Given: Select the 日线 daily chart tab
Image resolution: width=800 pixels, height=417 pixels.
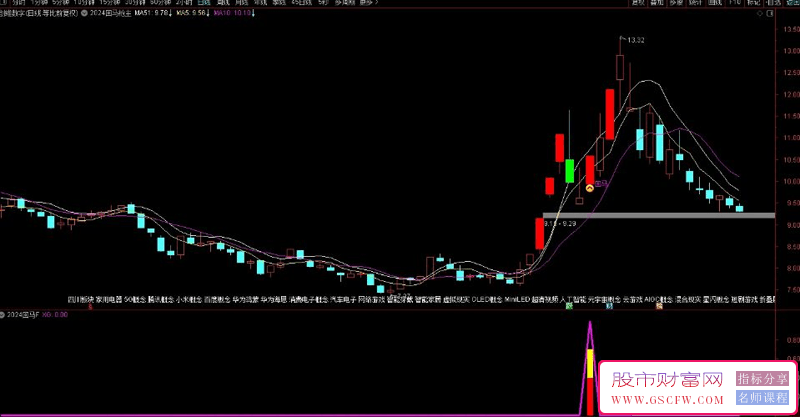Looking at the screenshot, I should [204, 3].
